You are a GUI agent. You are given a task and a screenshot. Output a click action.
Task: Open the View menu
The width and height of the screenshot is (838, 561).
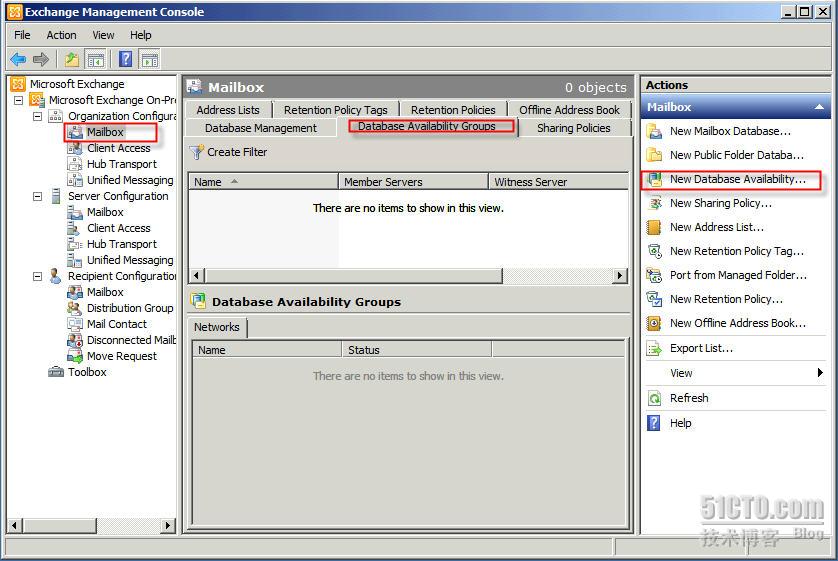(x=103, y=35)
